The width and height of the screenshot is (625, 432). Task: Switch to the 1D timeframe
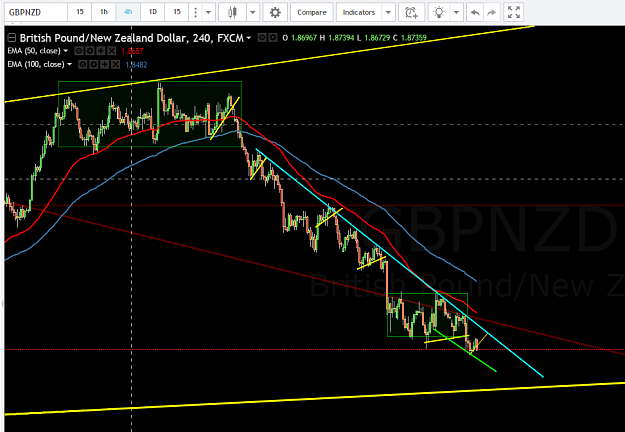[x=153, y=12]
